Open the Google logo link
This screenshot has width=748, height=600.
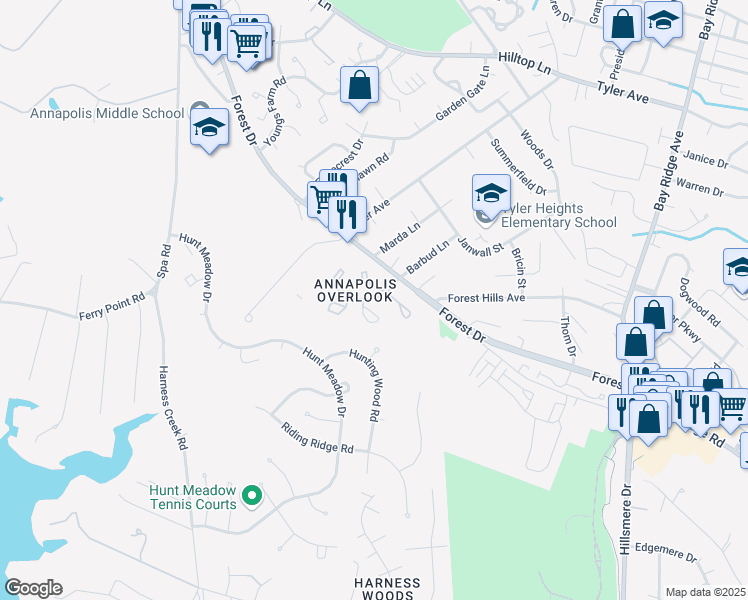pyautogui.click(x=33, y=588)
